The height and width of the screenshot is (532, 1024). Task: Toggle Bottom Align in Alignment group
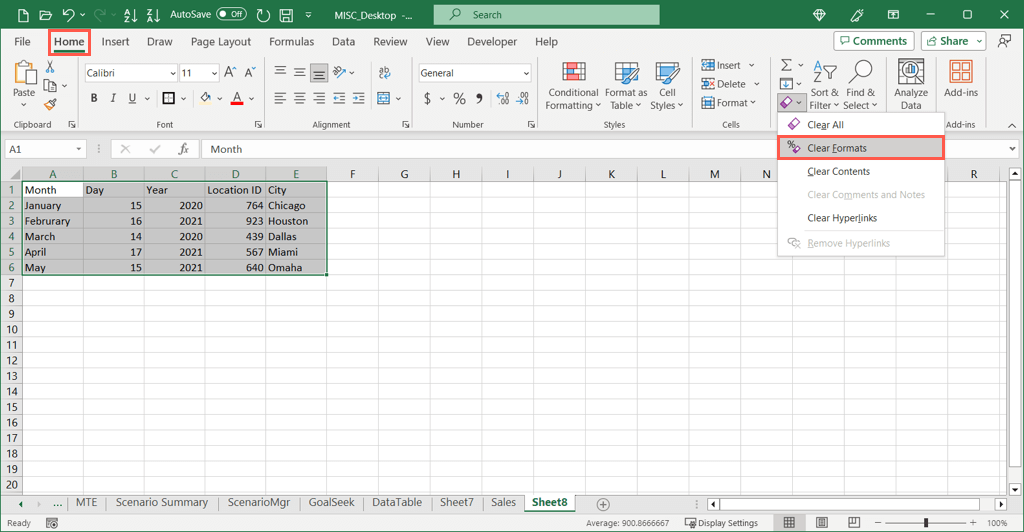pos(319,72)
